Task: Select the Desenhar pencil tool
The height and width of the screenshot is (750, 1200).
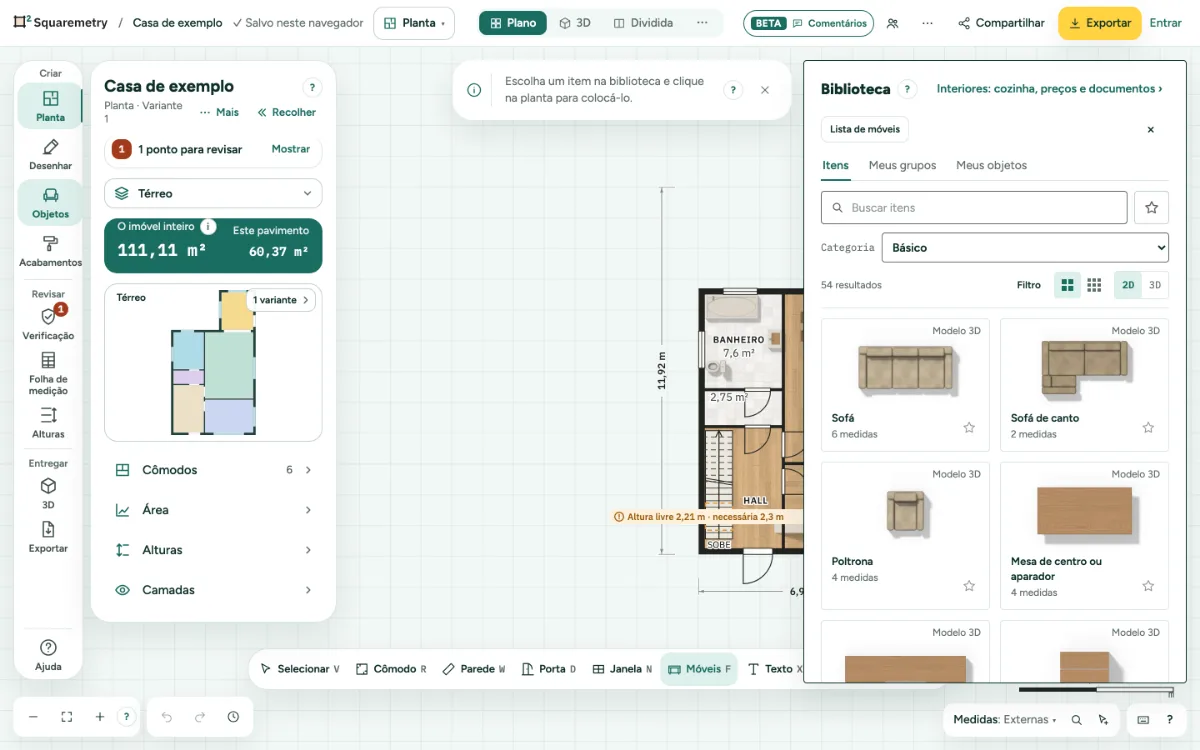Action: [x=50, y=155]
